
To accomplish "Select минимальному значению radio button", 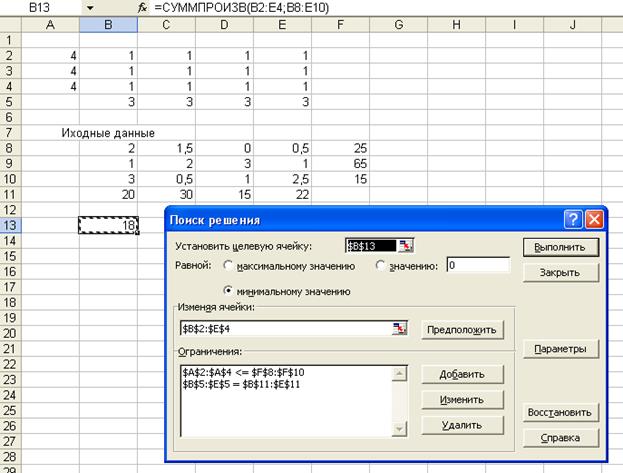I will (228, 291).
